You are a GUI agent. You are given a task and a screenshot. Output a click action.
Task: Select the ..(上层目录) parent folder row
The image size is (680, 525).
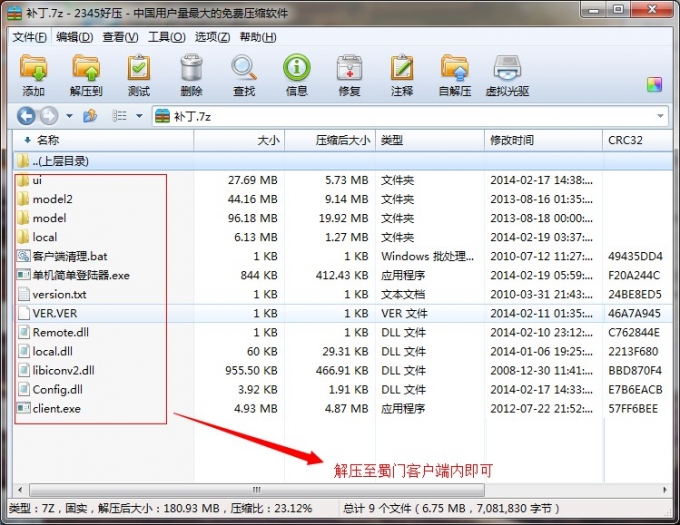click(x=343, y=161)
